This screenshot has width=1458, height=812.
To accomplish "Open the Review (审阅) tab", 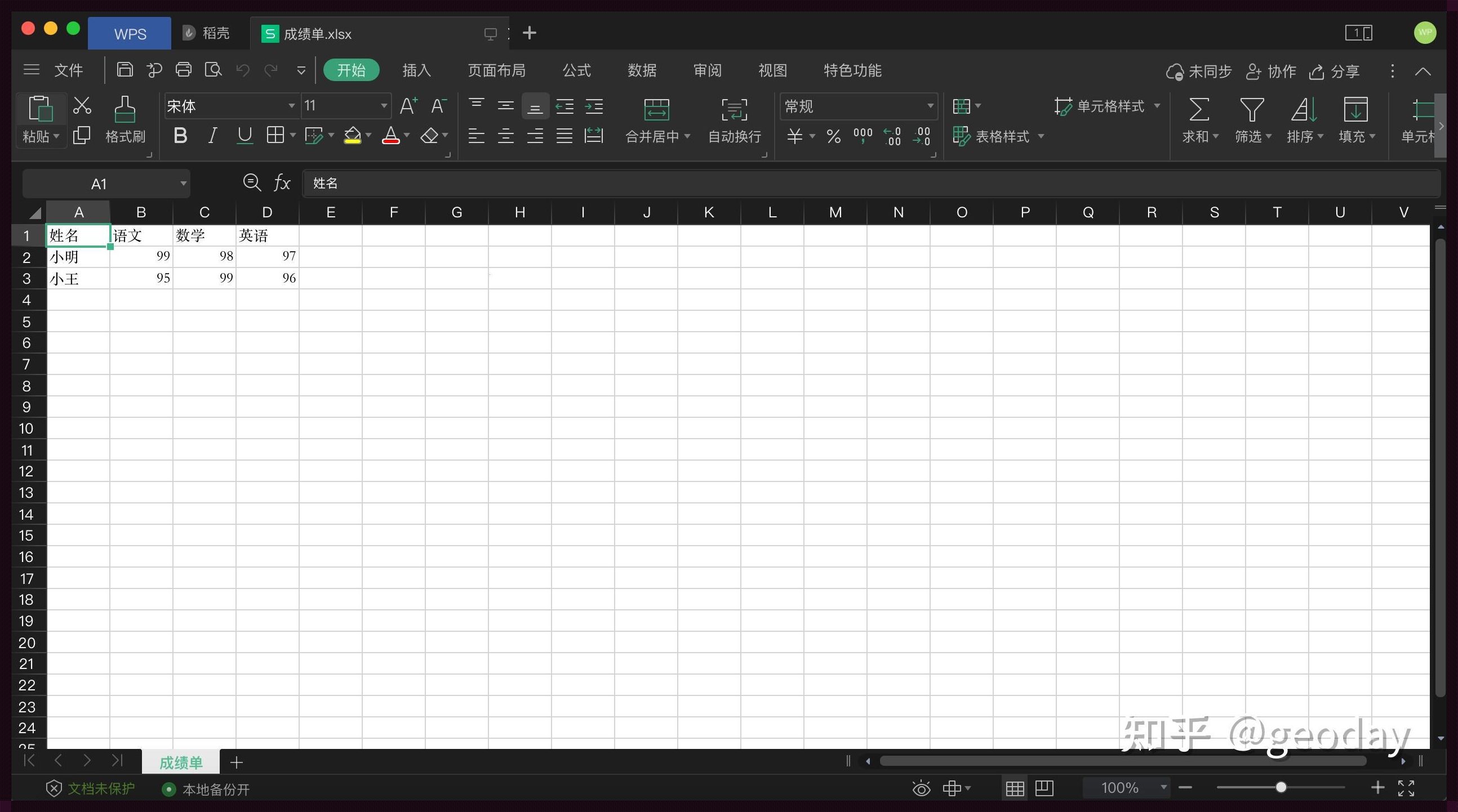I will coord(708,70).
